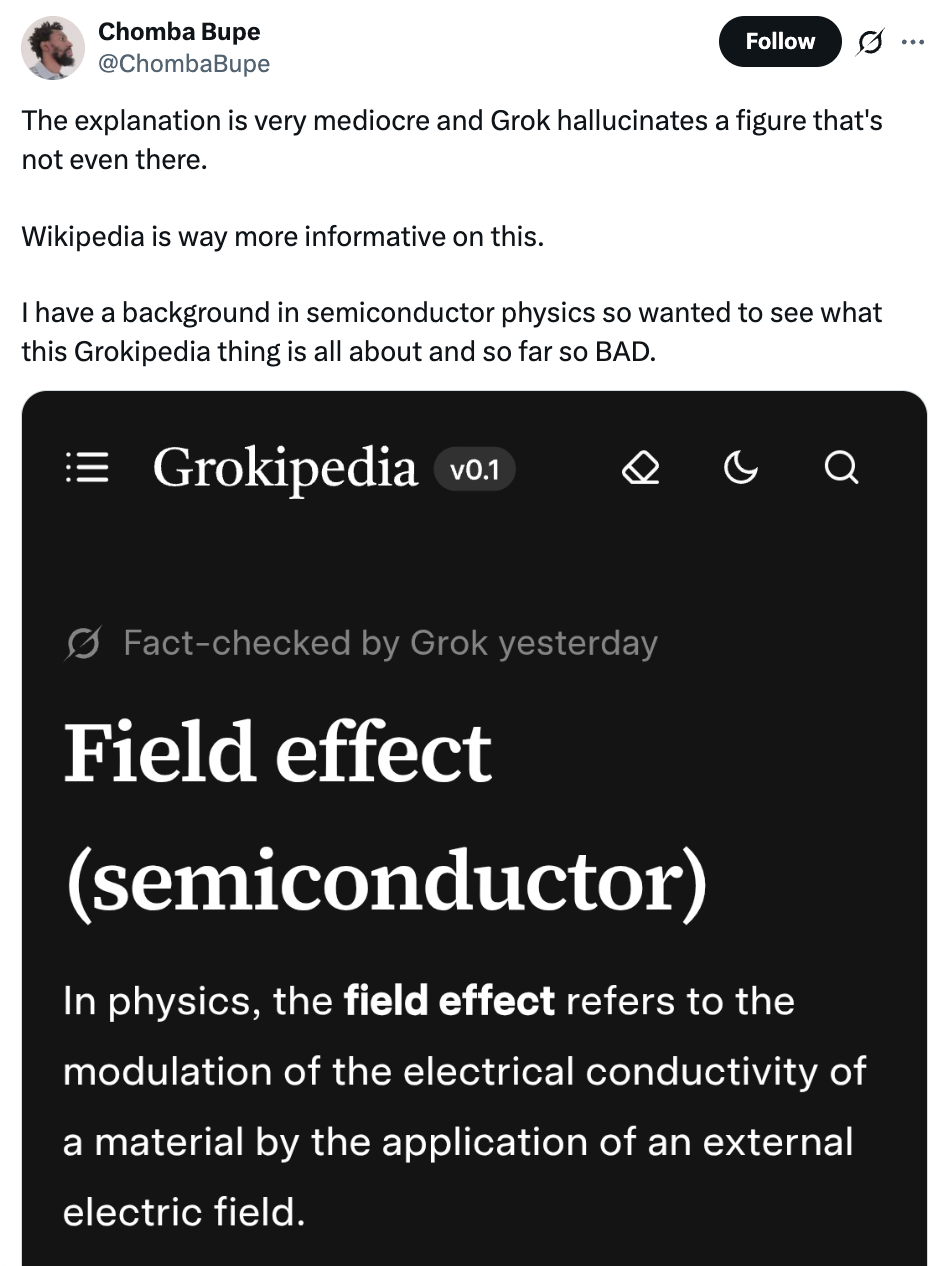
Task: Click the eraser icon in Grokipedia header
Action: pyautogui.click(x=640, y=468)
